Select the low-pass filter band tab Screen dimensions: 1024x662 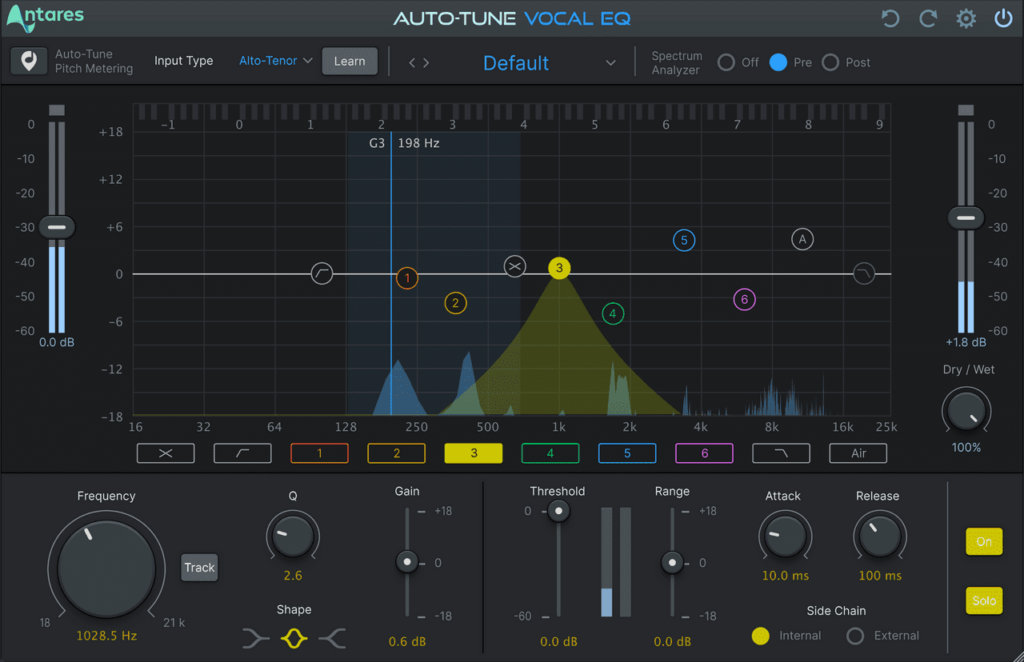[x=781, y=453]
